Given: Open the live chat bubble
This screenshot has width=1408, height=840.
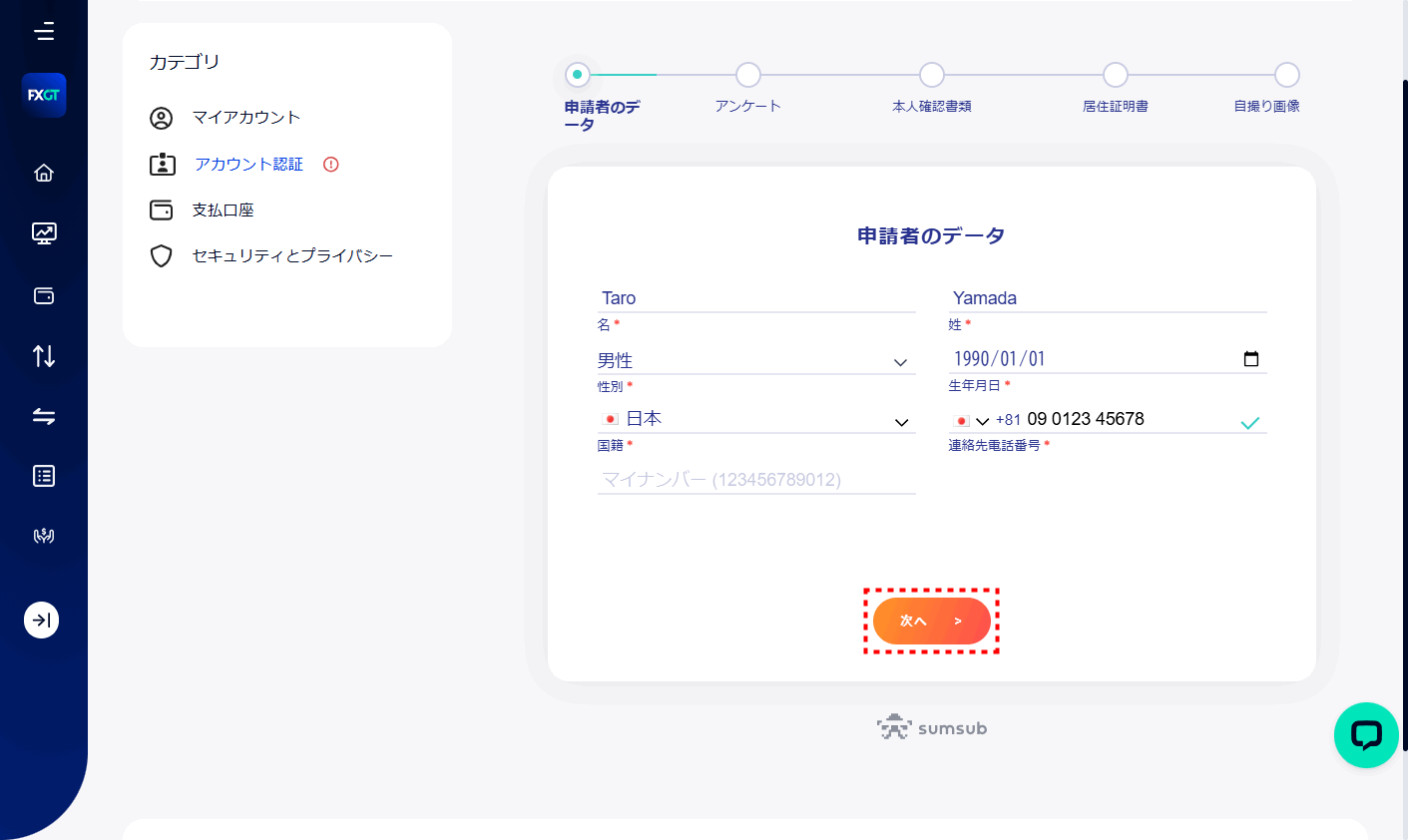Looking at the screenshot, I should [x=1366, y=735].
